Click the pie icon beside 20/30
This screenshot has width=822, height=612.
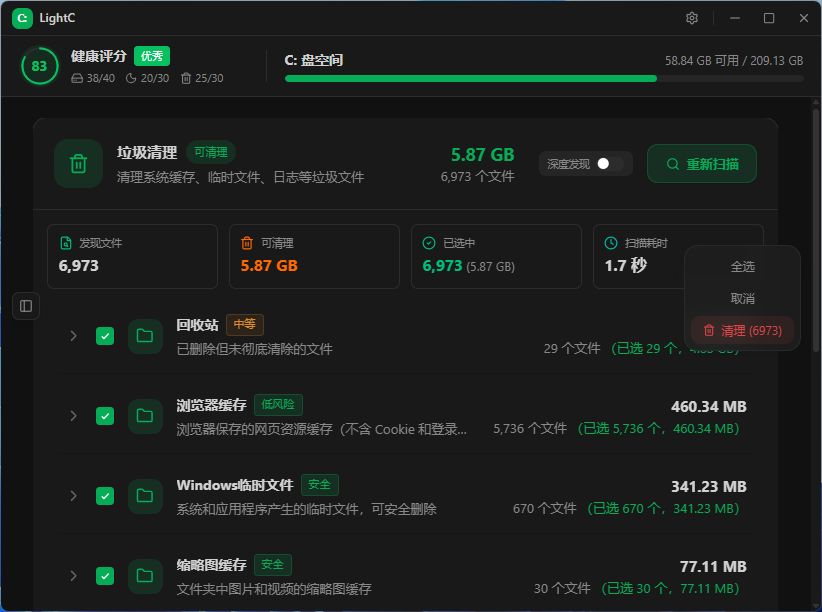(x=131, y=78)
